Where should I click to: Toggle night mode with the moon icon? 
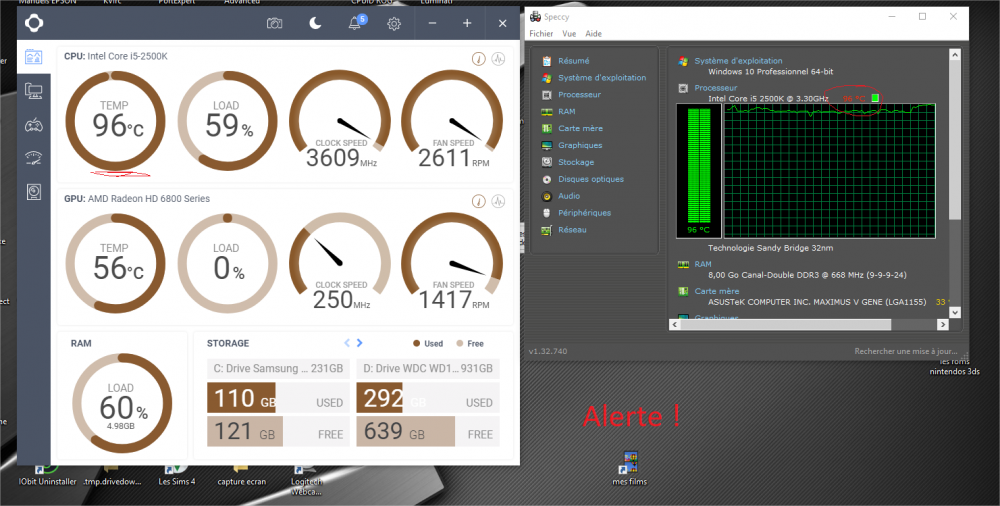315,24
